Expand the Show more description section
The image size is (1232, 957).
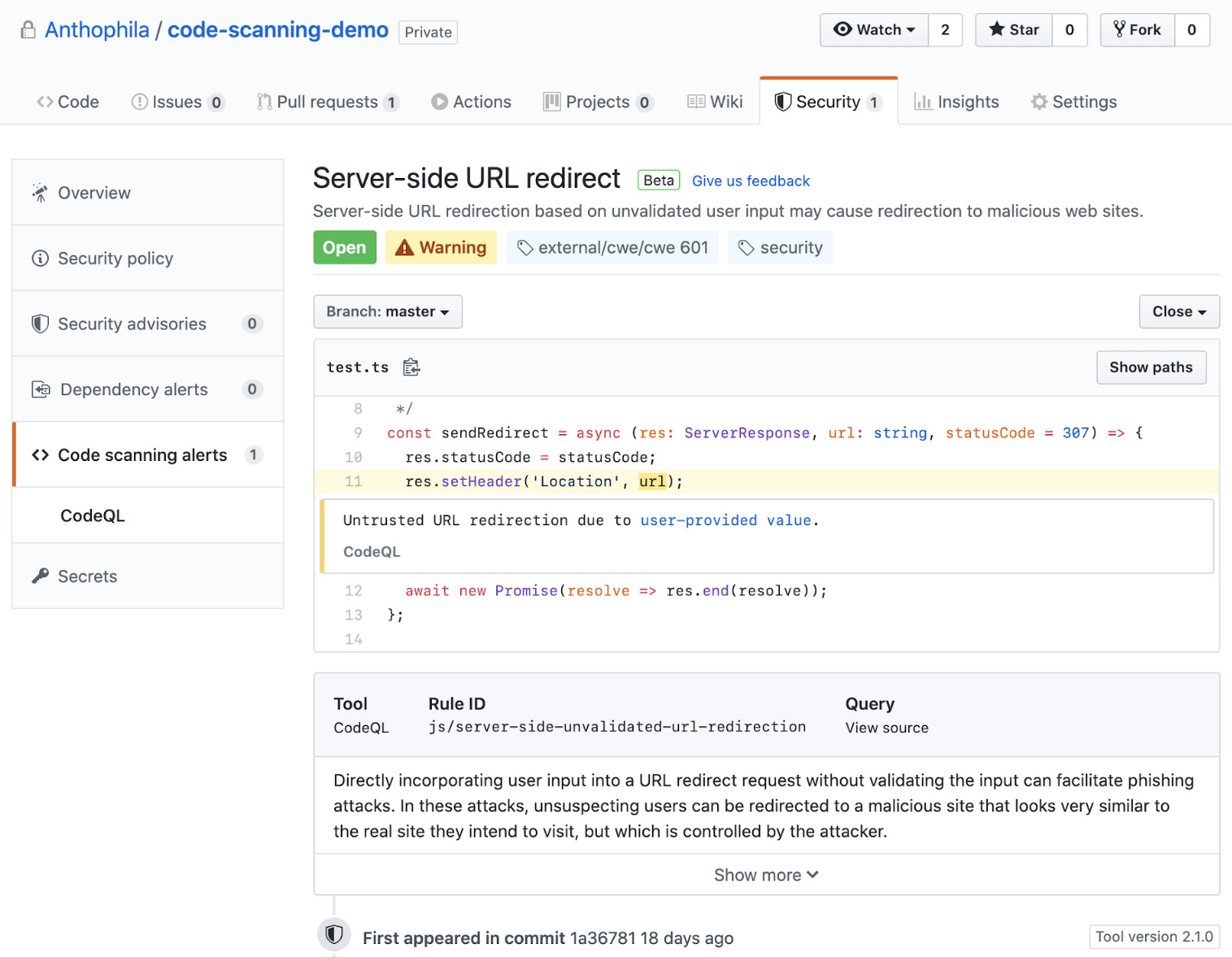coord(765,874)
